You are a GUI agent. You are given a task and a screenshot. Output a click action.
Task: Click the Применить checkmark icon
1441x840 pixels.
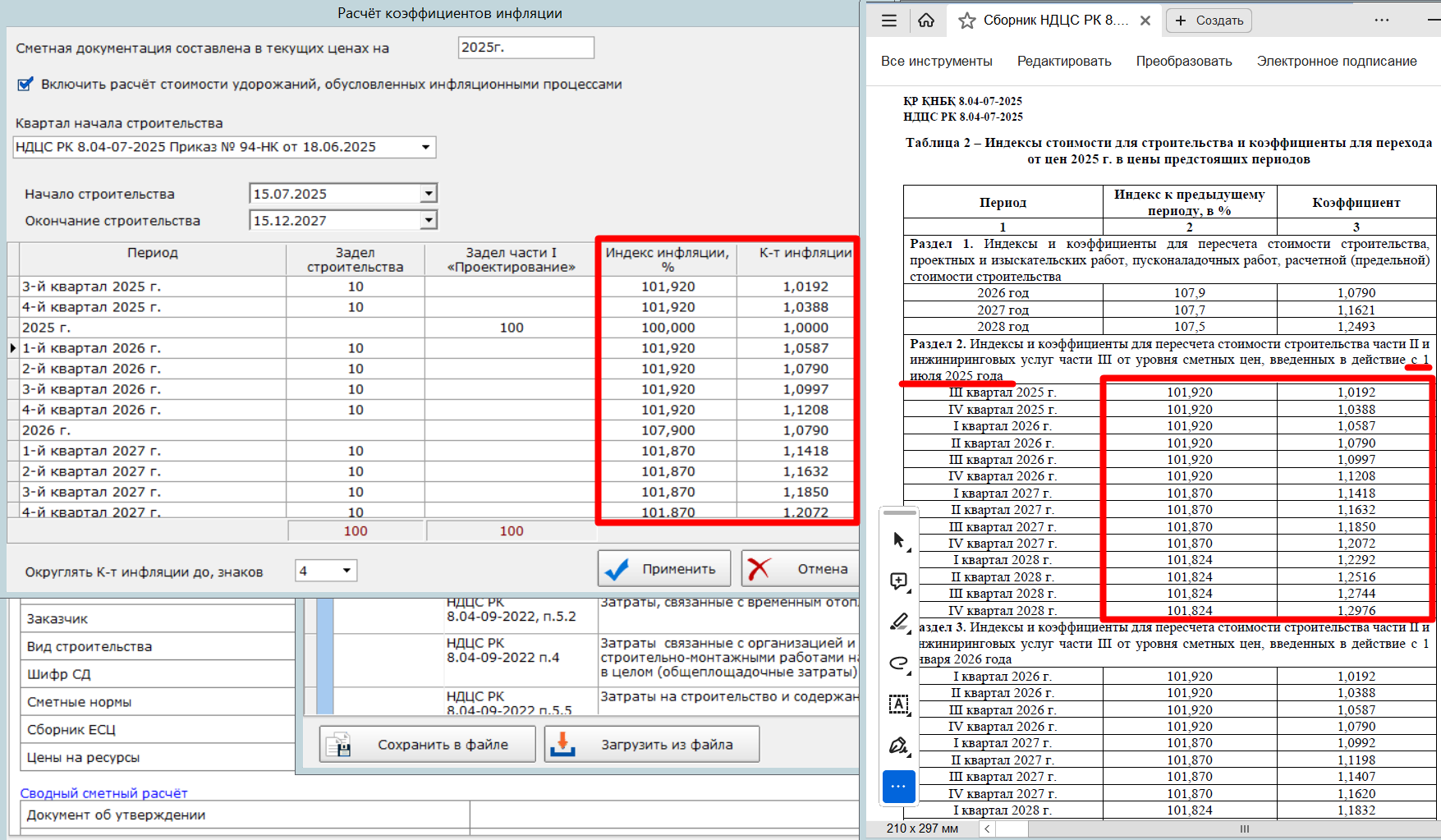[x=617, y=569]
